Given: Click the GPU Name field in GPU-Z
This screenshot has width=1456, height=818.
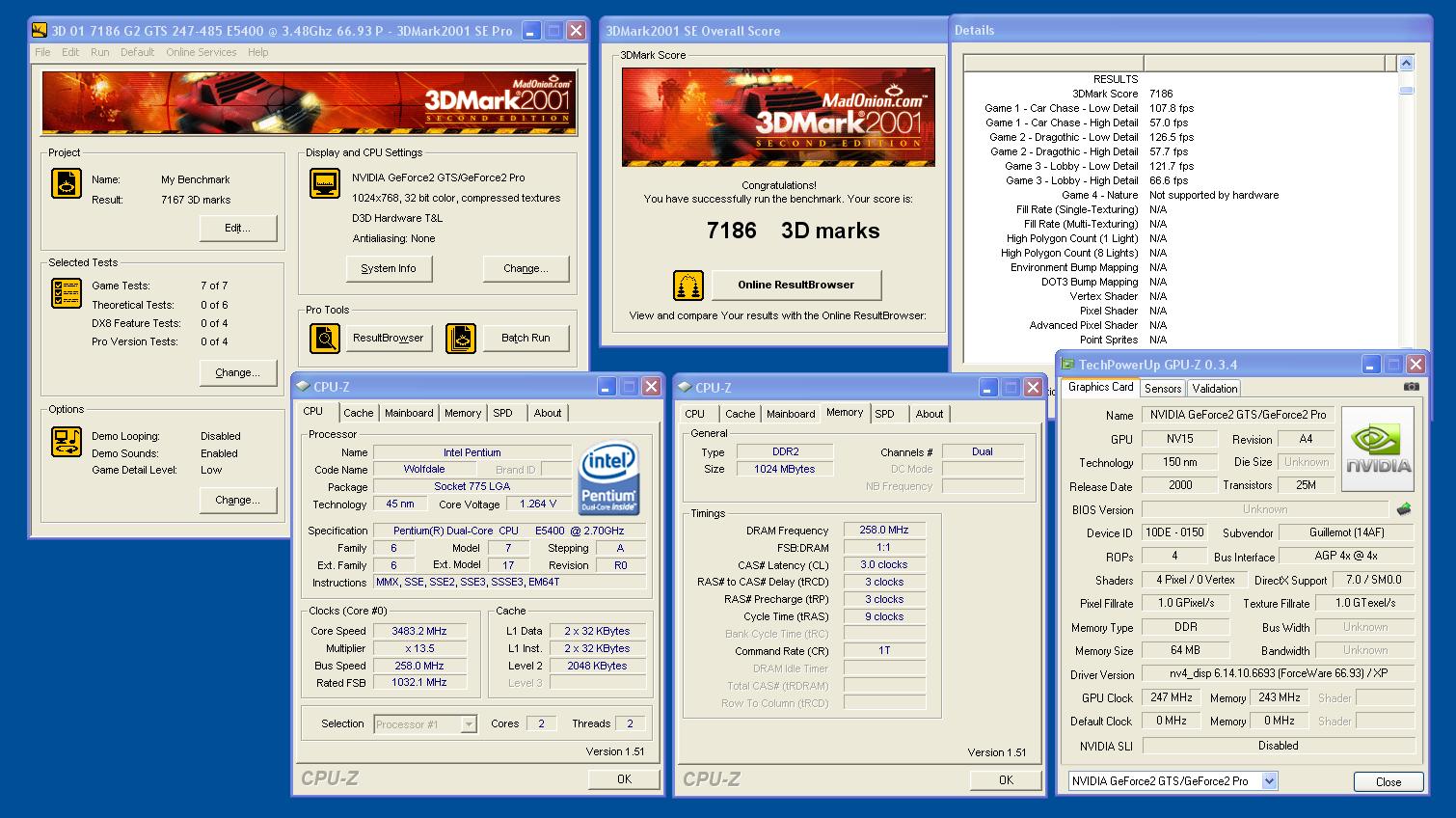Looking at the screenshot, I should coord(1236,415).
